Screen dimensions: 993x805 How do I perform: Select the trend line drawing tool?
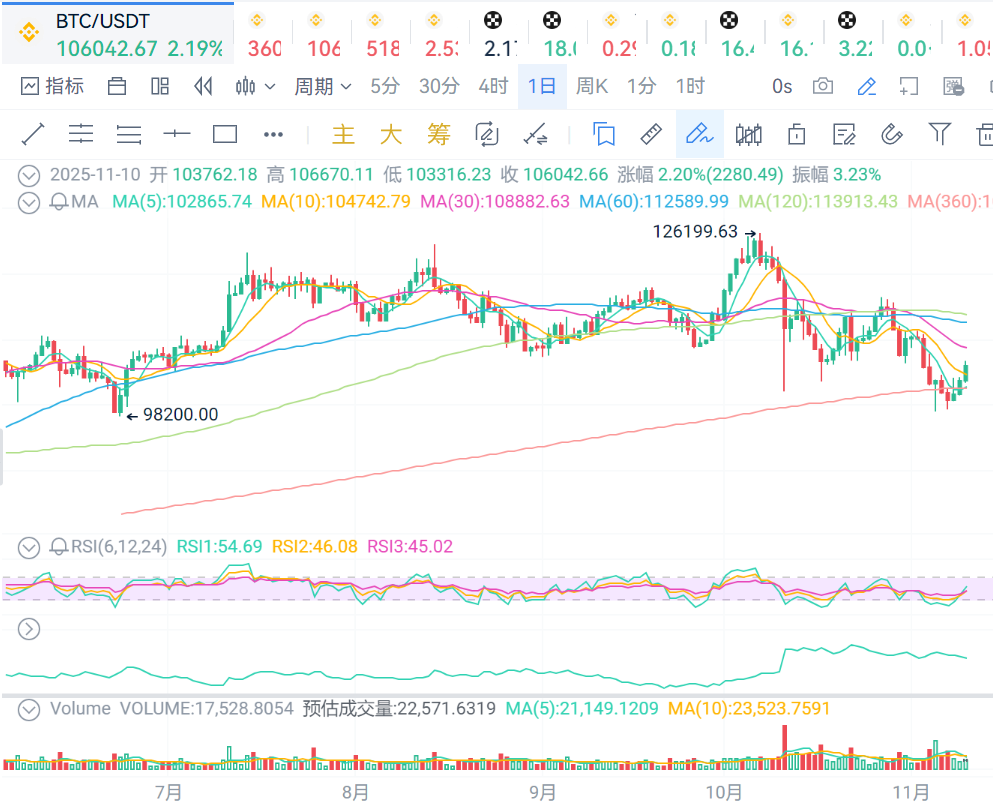point(32,134)
